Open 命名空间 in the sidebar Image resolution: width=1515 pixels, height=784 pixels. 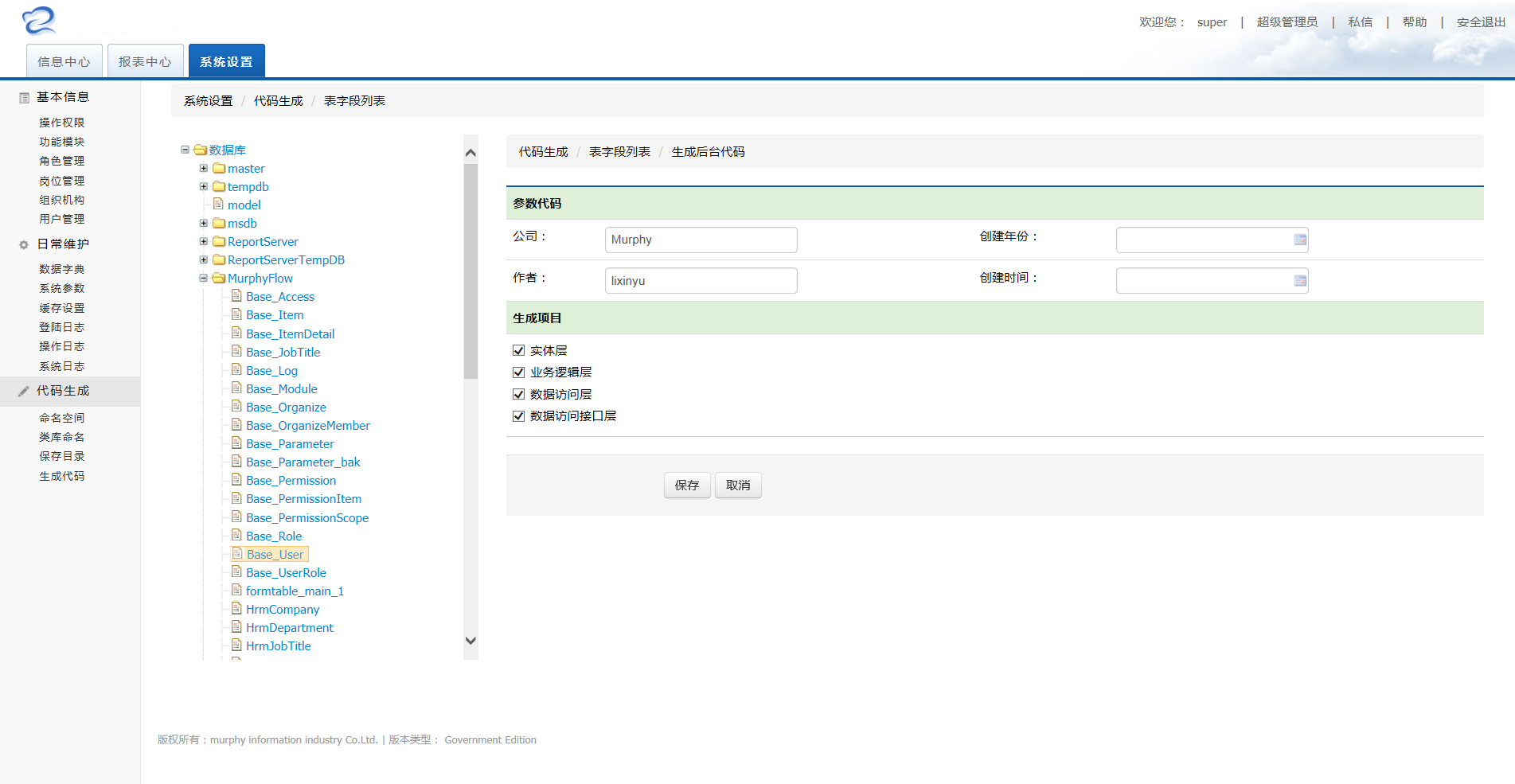point(62,418)
